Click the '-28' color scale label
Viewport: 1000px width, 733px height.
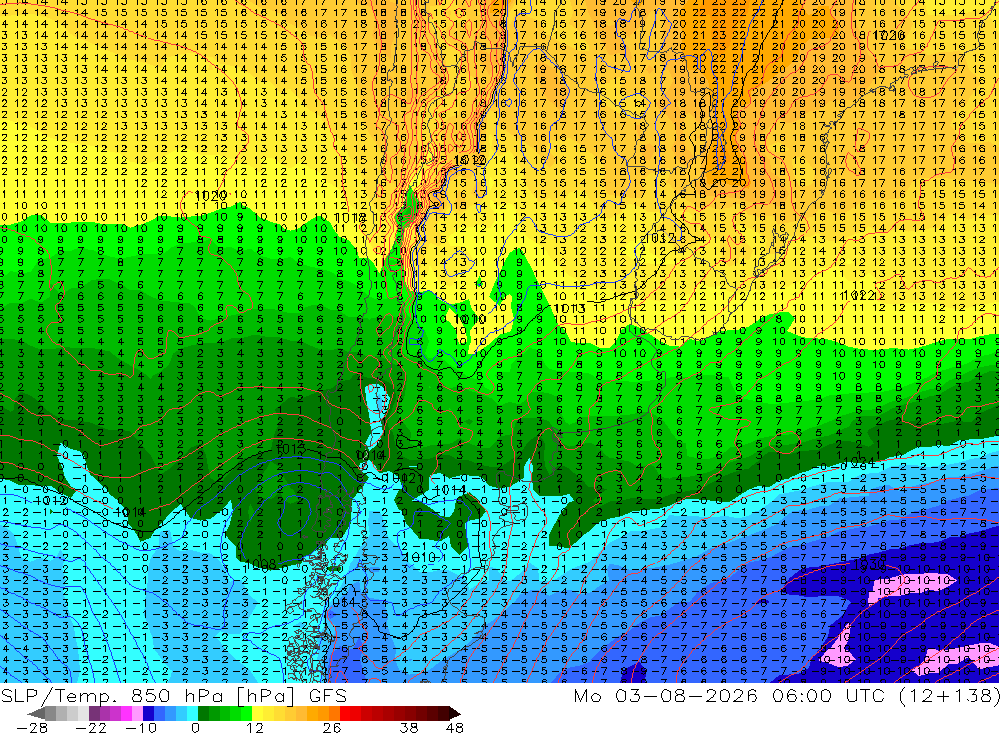(x=32, y=727)
